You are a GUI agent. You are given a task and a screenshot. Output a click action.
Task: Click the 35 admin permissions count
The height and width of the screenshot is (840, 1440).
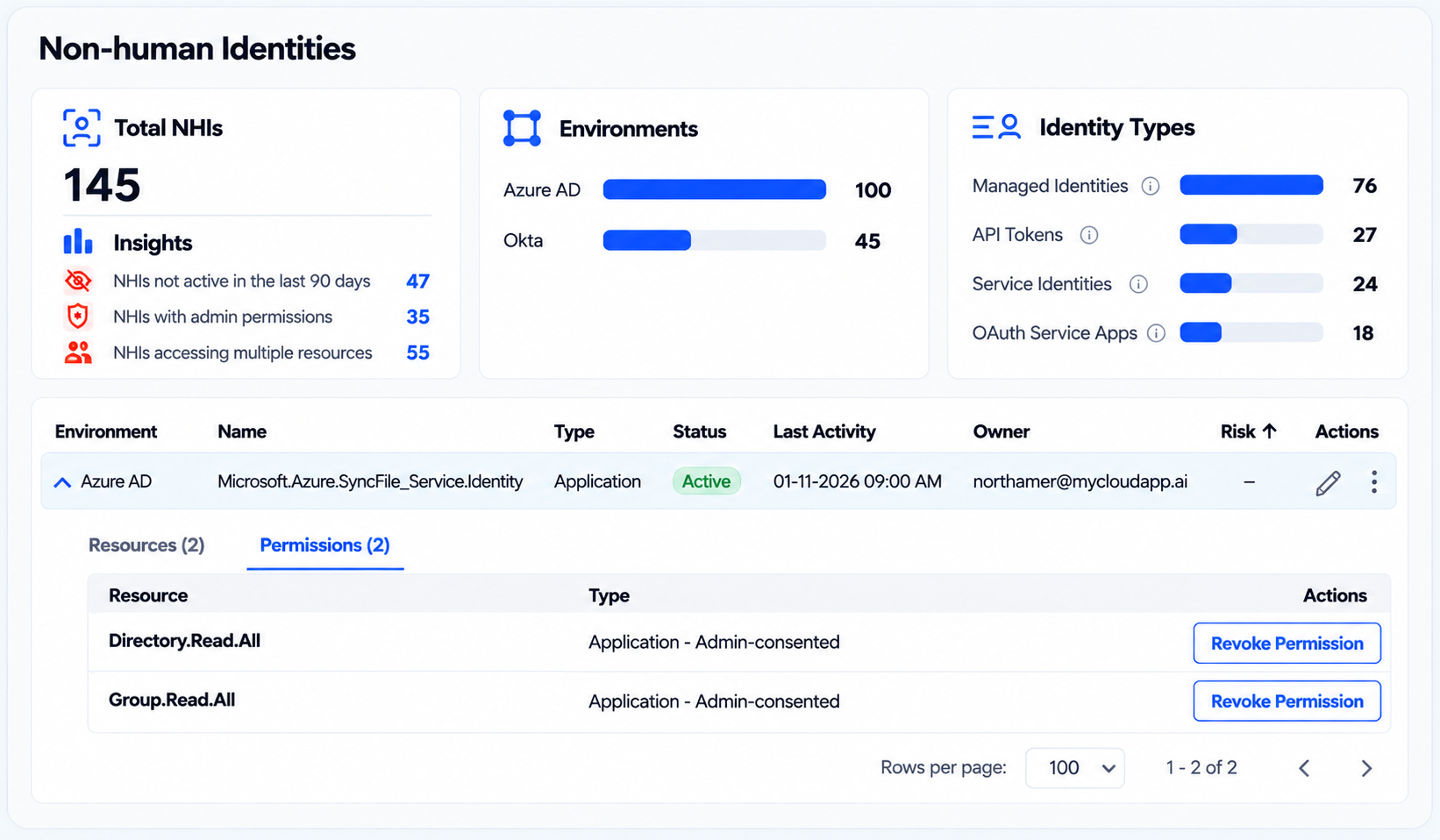(417, 317)
